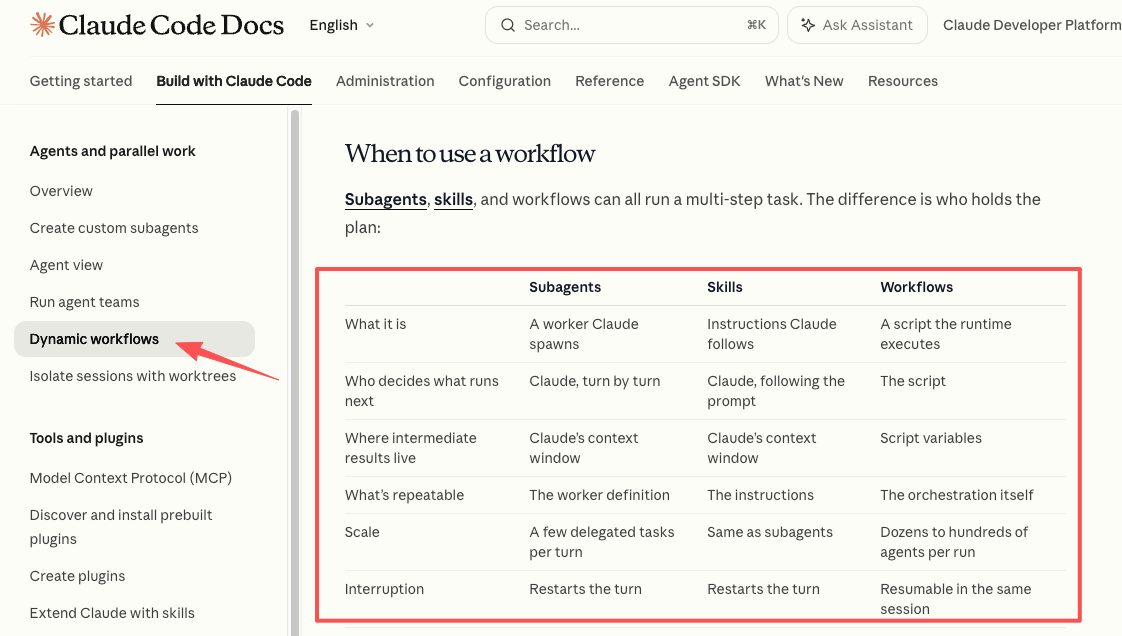Open Create custom subagents page
This screenshot has width=1122, height=636.
coord(114,228)
